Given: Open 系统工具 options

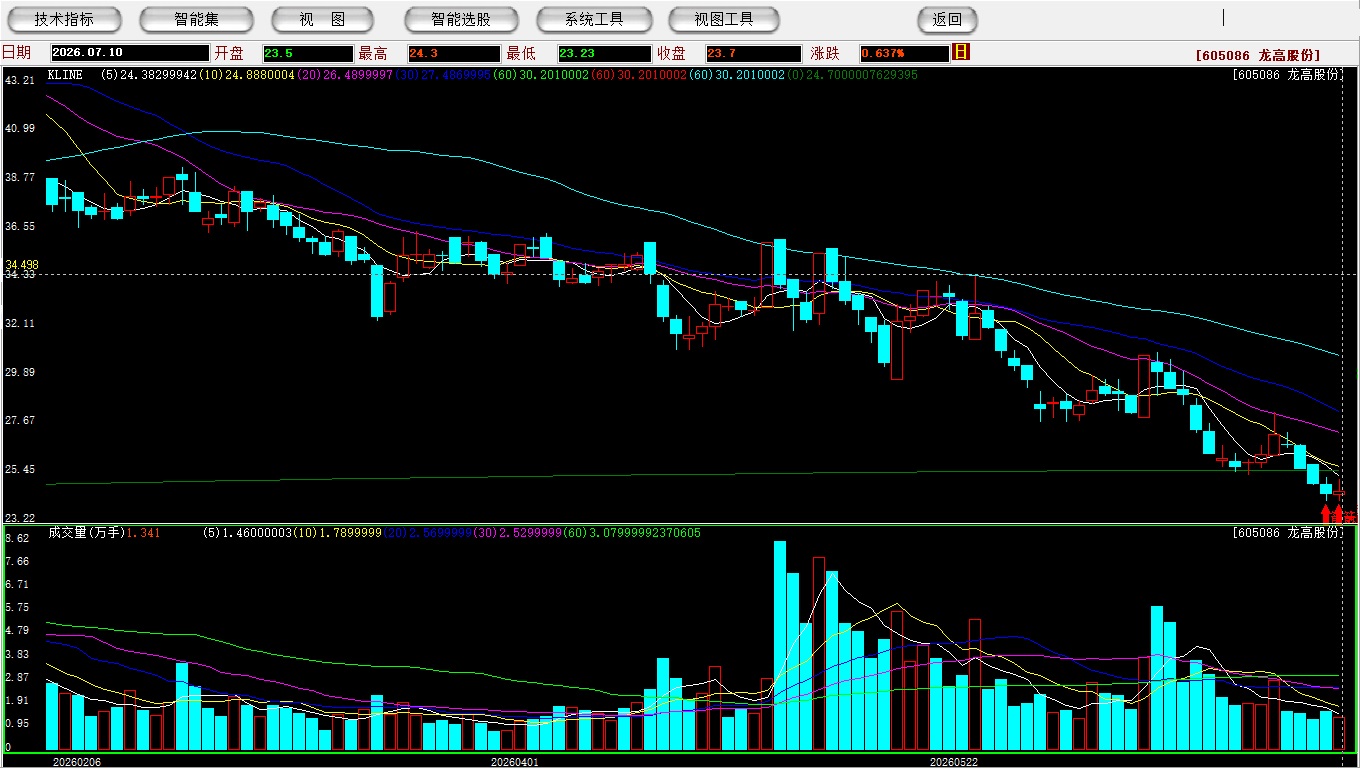Looking at the screenshot, I should pos(594,19).
